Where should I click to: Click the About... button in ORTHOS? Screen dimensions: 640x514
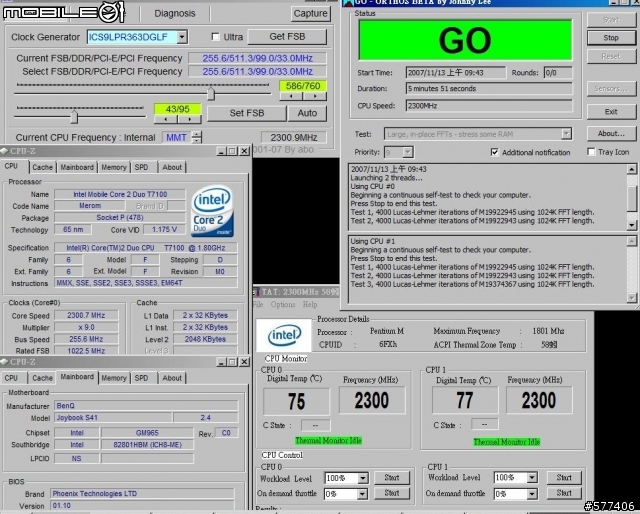pyautogui.click(x=611, y=134)
